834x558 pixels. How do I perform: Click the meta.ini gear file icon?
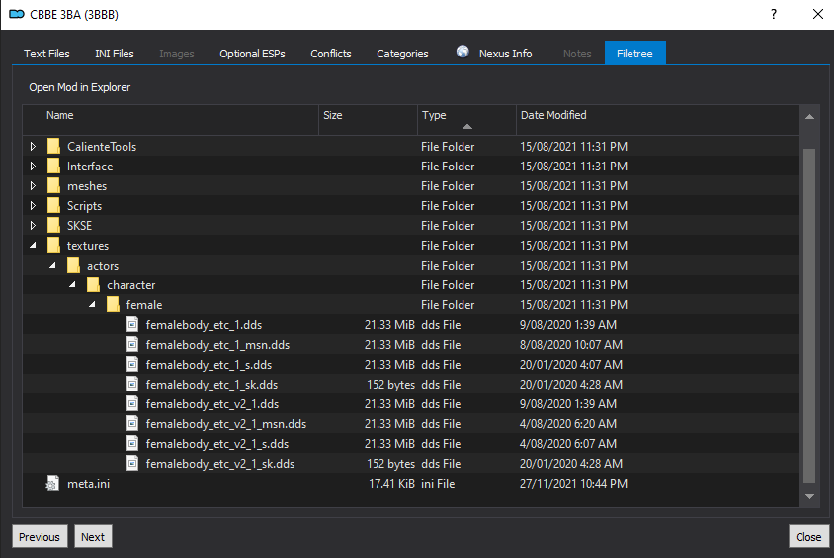click(52, 484)
